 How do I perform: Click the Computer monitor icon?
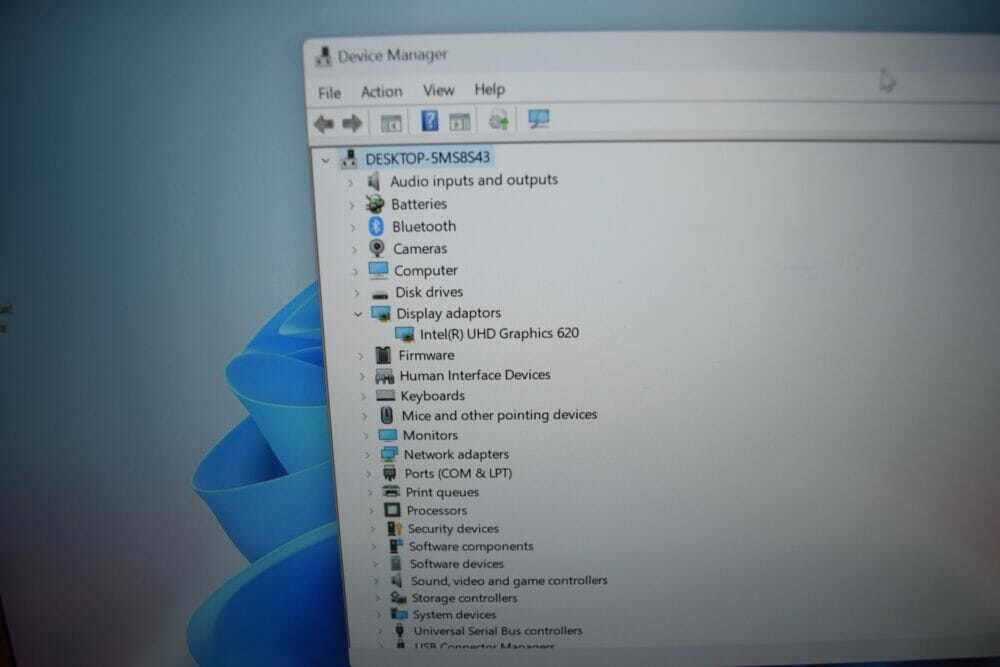[x=378, y=270]
